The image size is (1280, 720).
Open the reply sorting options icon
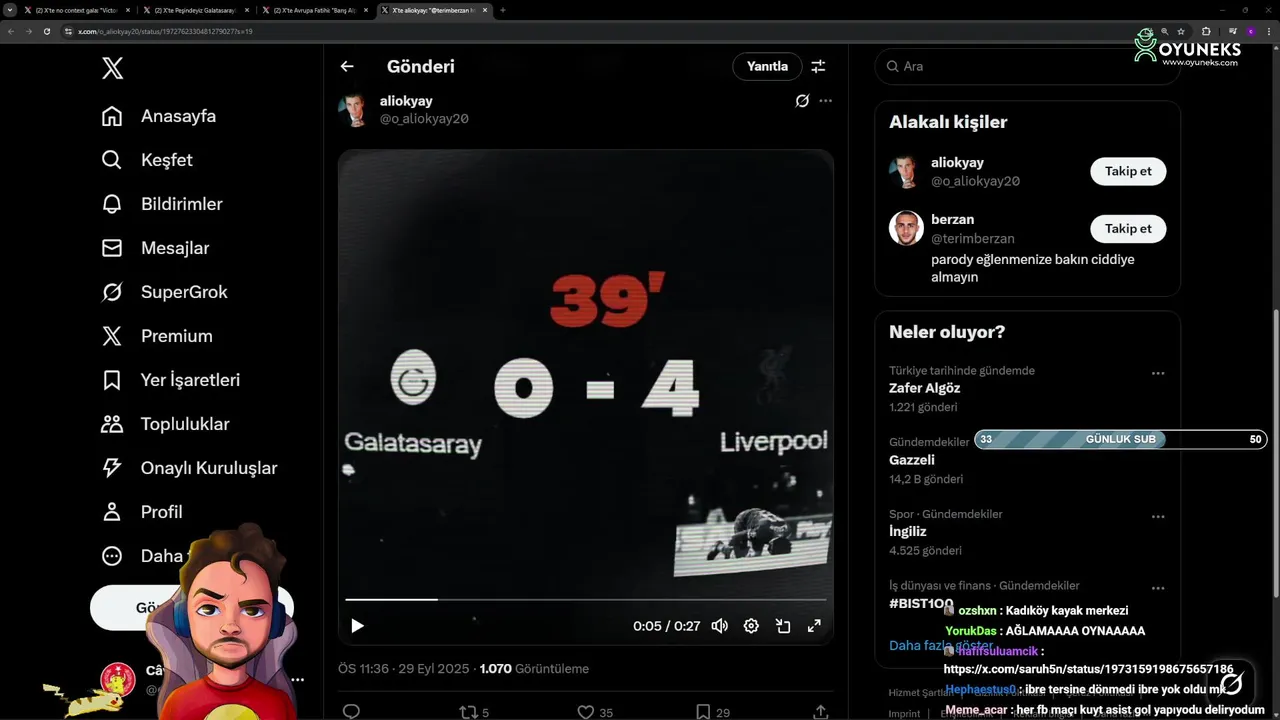pos(818,66)
